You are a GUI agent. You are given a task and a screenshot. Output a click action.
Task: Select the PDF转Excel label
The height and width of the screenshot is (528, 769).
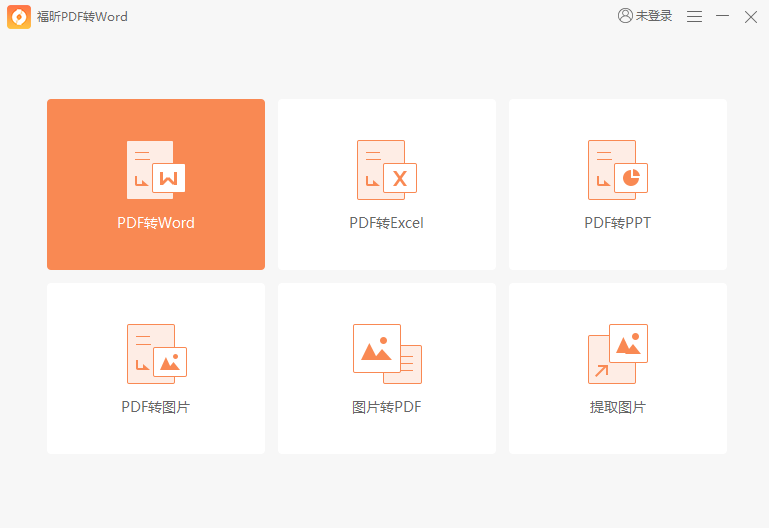point(386,223)
